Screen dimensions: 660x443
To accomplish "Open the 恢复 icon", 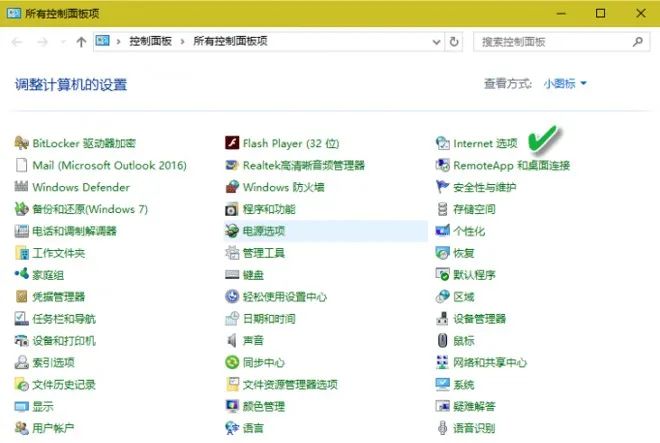I will click(442, 253).
